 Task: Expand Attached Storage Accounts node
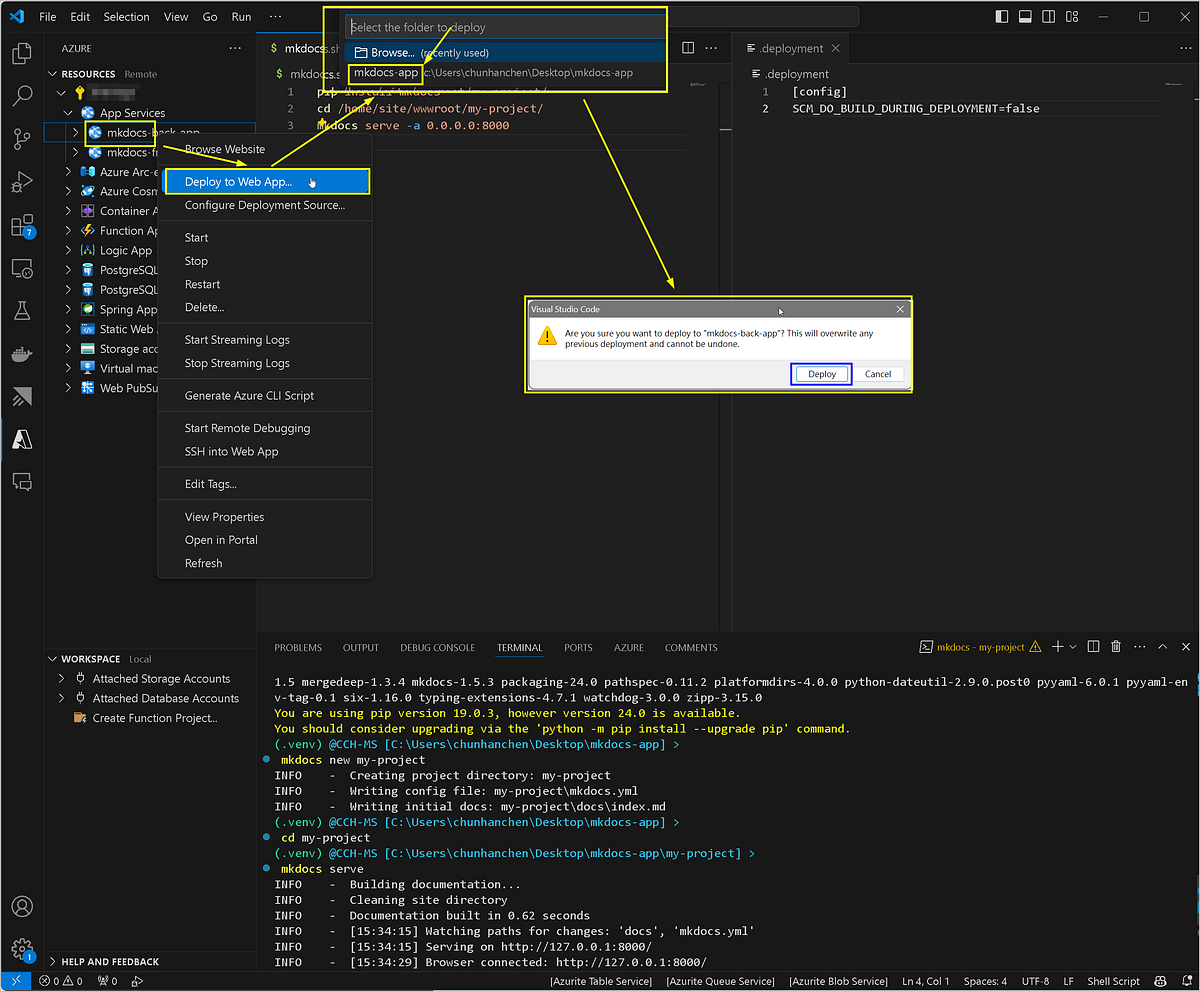coord(63,679)
